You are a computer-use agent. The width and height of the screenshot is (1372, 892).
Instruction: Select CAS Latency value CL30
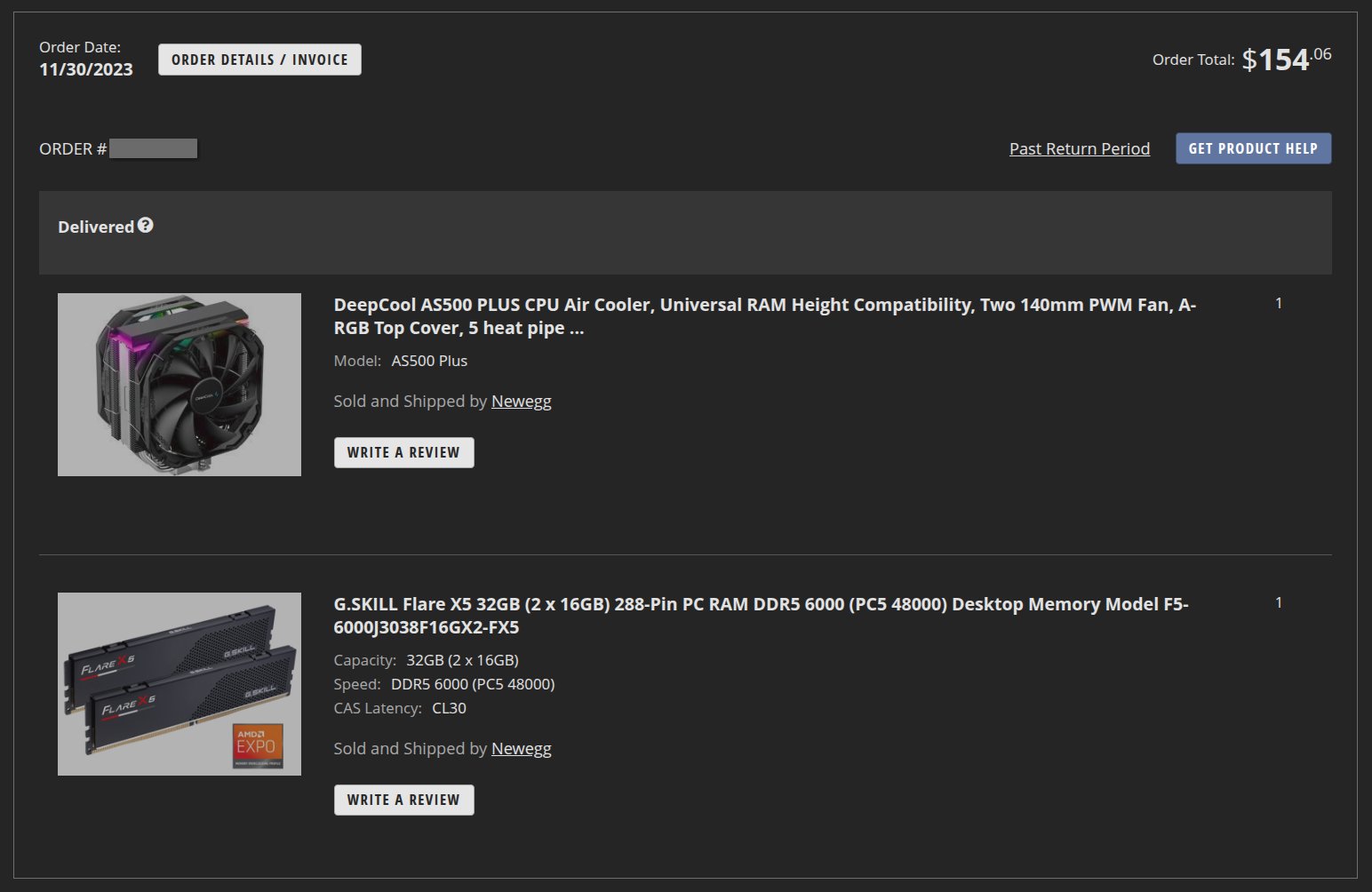(x=449, y=708)
